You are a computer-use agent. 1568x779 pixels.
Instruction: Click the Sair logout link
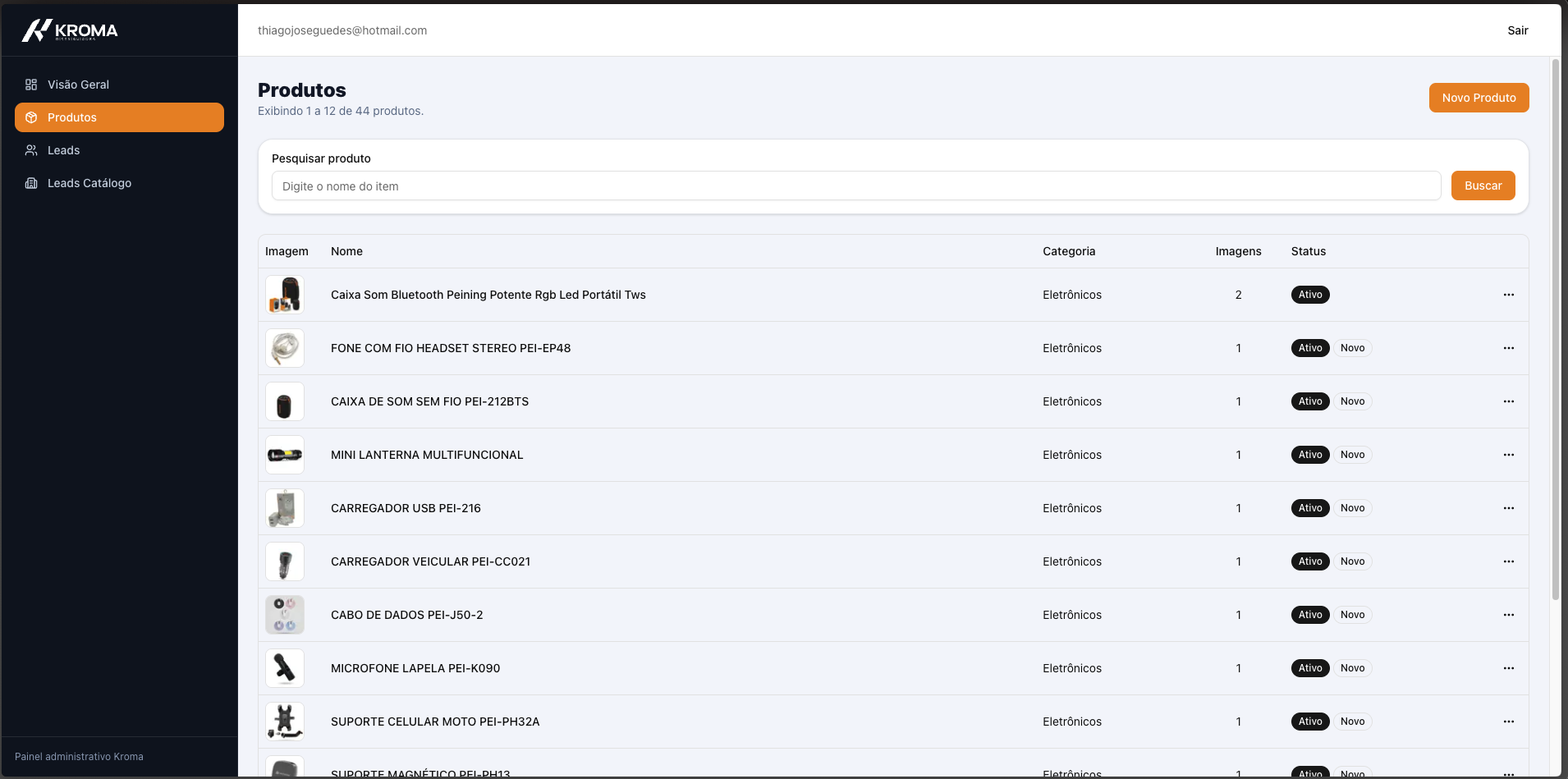pos(1517,30)
